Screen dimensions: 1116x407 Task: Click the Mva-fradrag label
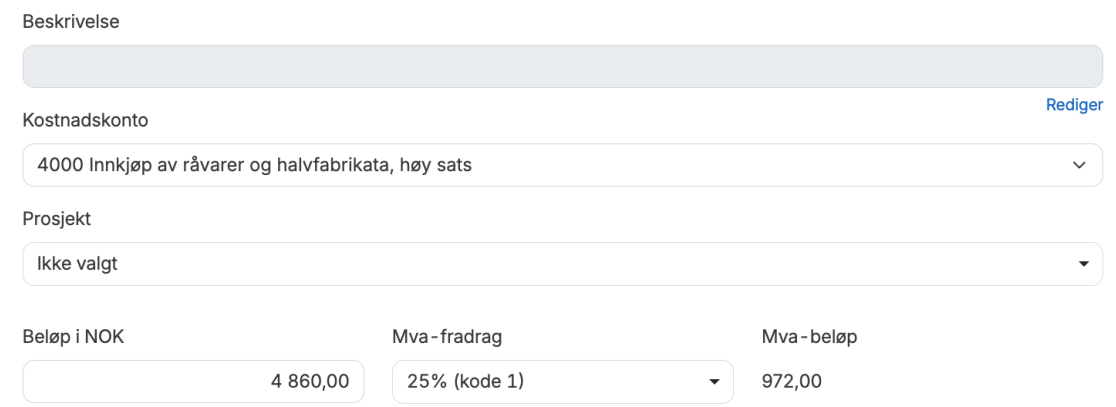447,336
